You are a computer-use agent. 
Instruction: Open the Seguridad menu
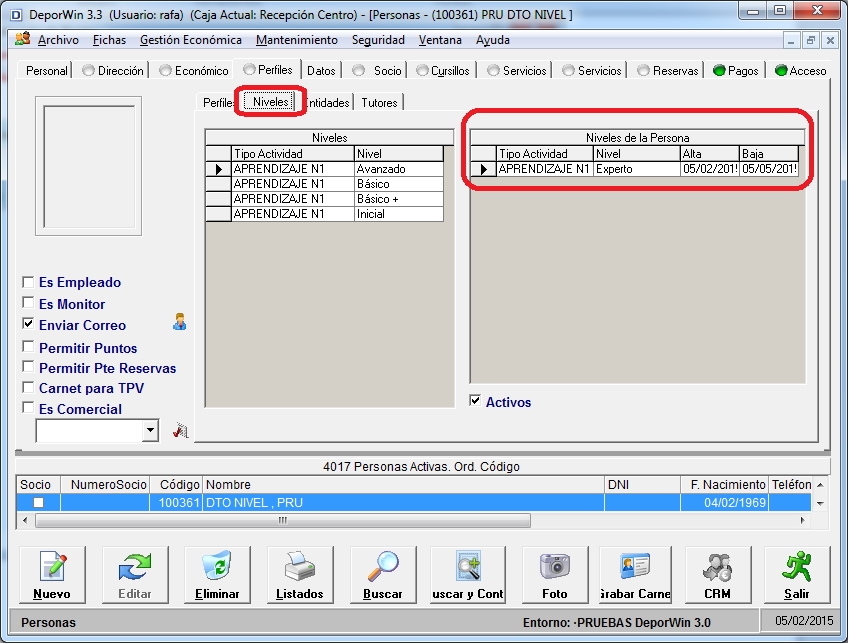tap(378, 40)
